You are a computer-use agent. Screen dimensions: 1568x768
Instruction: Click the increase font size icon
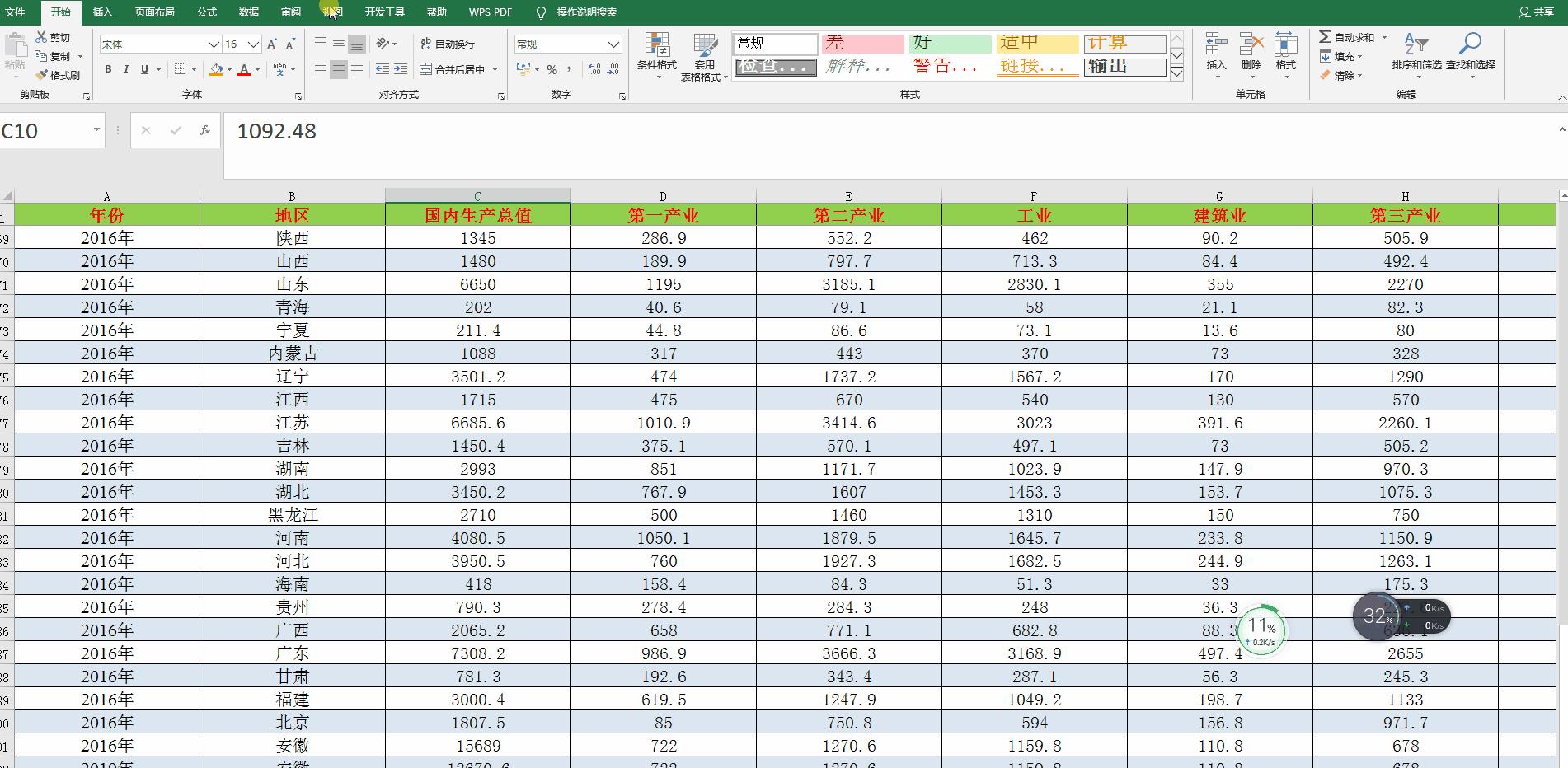click(x=273, y=44)
